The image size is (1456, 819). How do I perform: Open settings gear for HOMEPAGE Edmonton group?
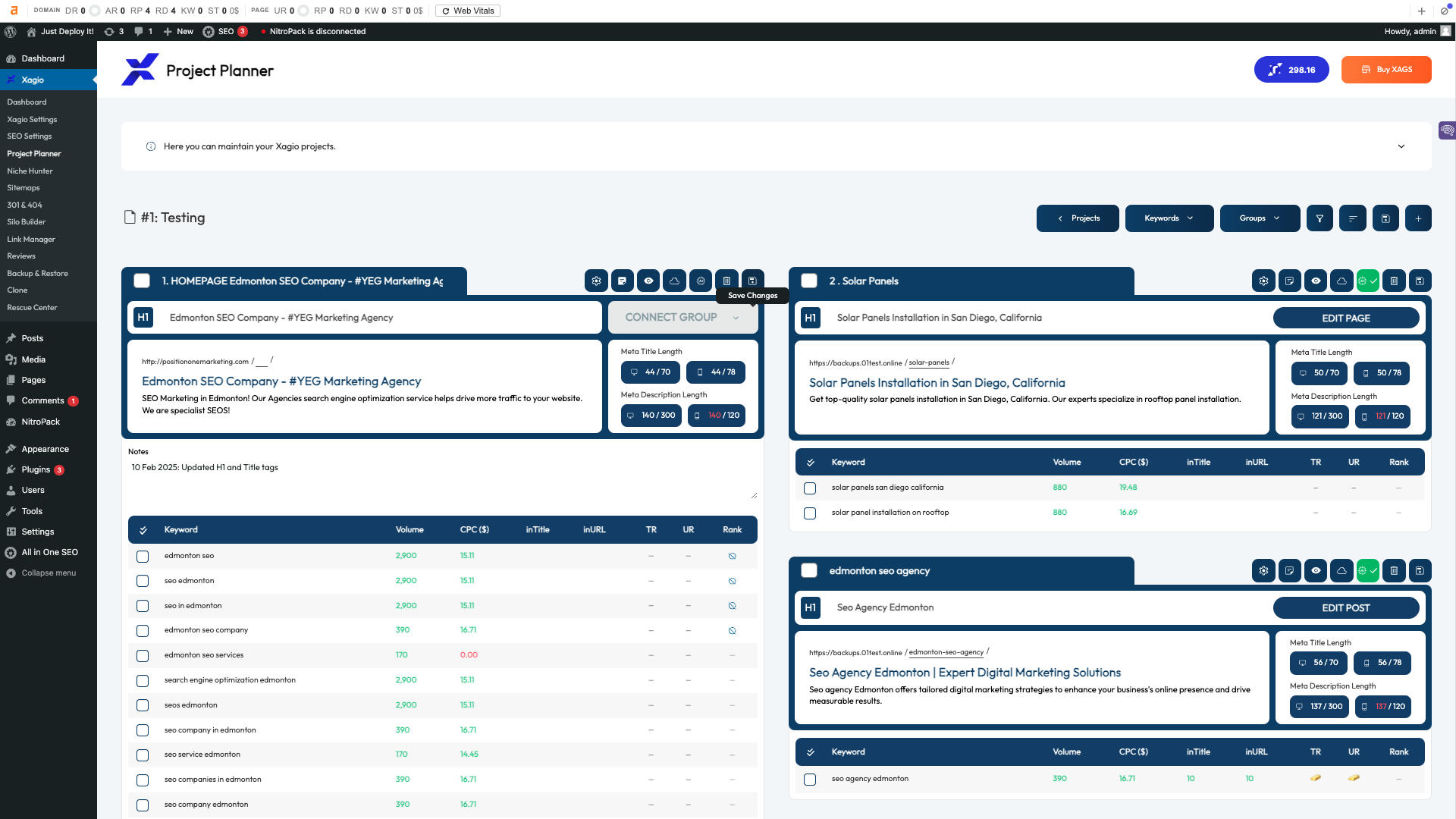coord(596,281)
